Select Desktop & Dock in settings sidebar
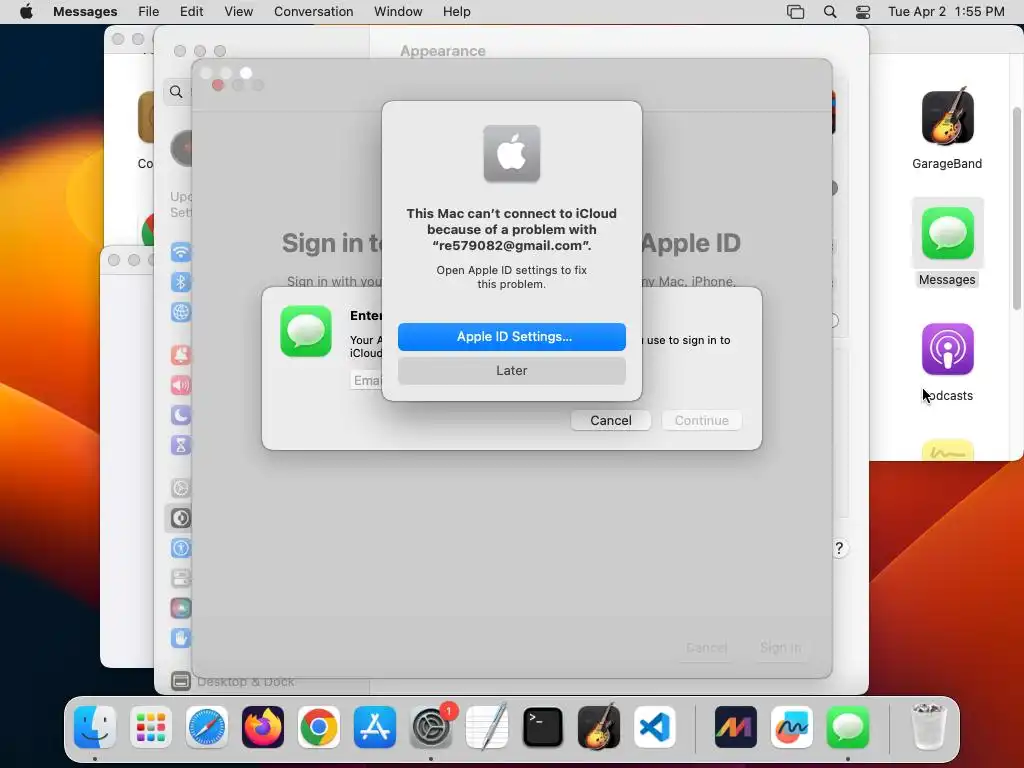Image resolution: width=1024 pixels, height=768 pixels. tap(232, 681)
